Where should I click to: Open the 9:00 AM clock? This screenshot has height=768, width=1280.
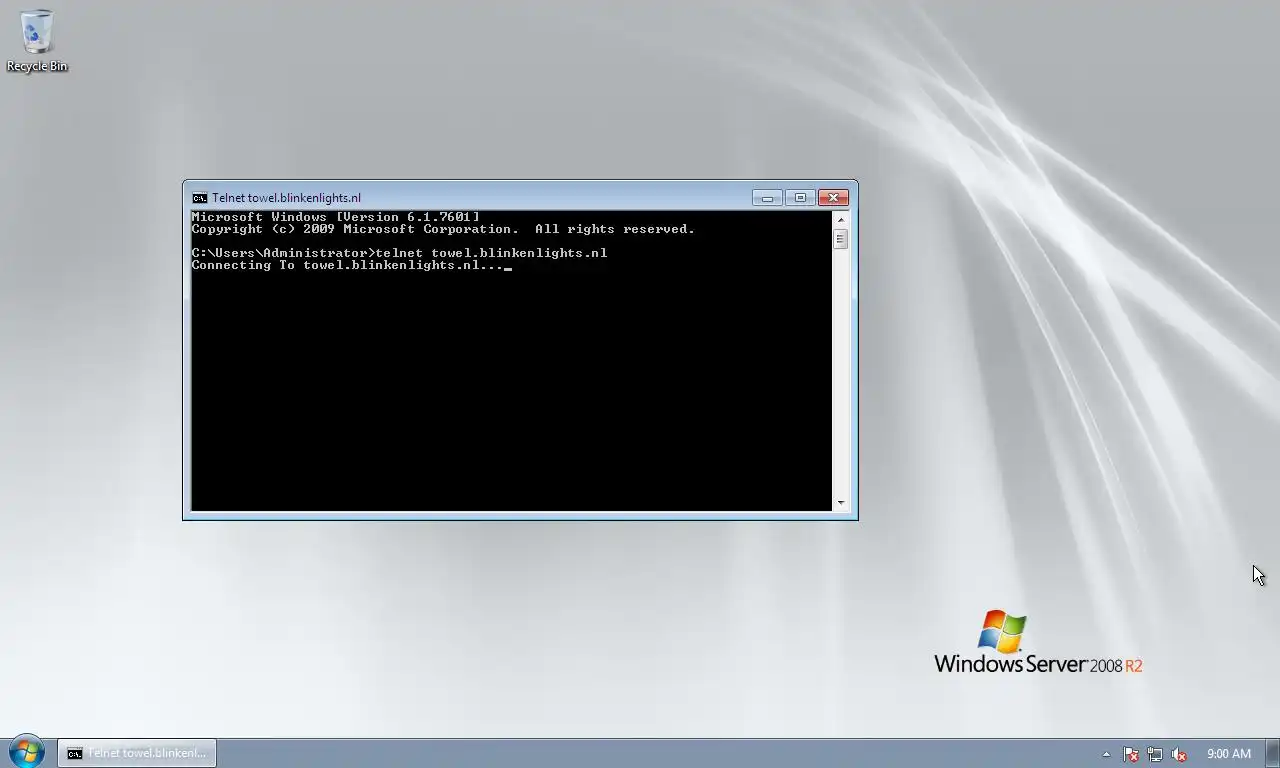coord(1229,754)
